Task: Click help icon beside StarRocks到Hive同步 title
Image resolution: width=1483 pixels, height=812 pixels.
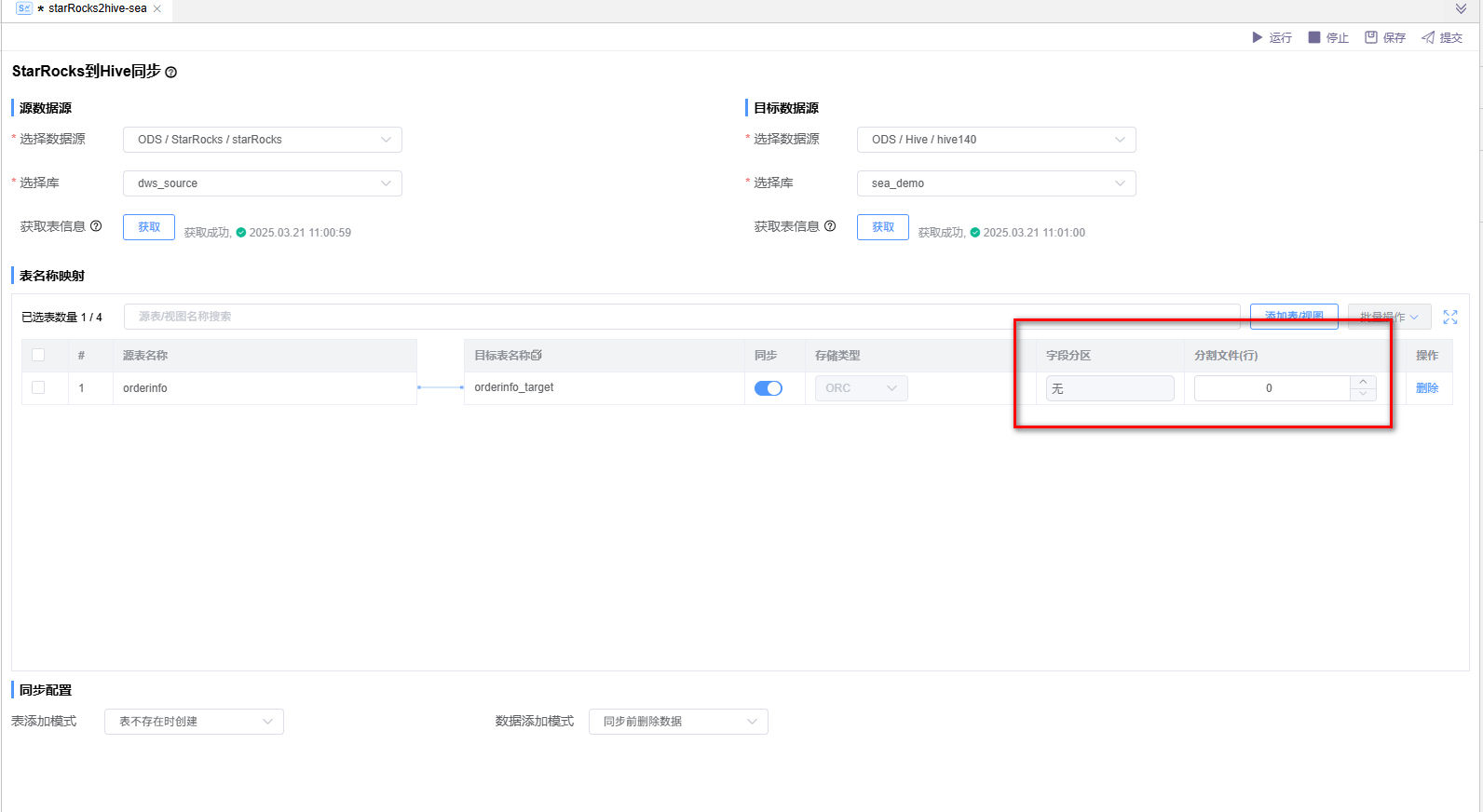Action: coord(171,73)
